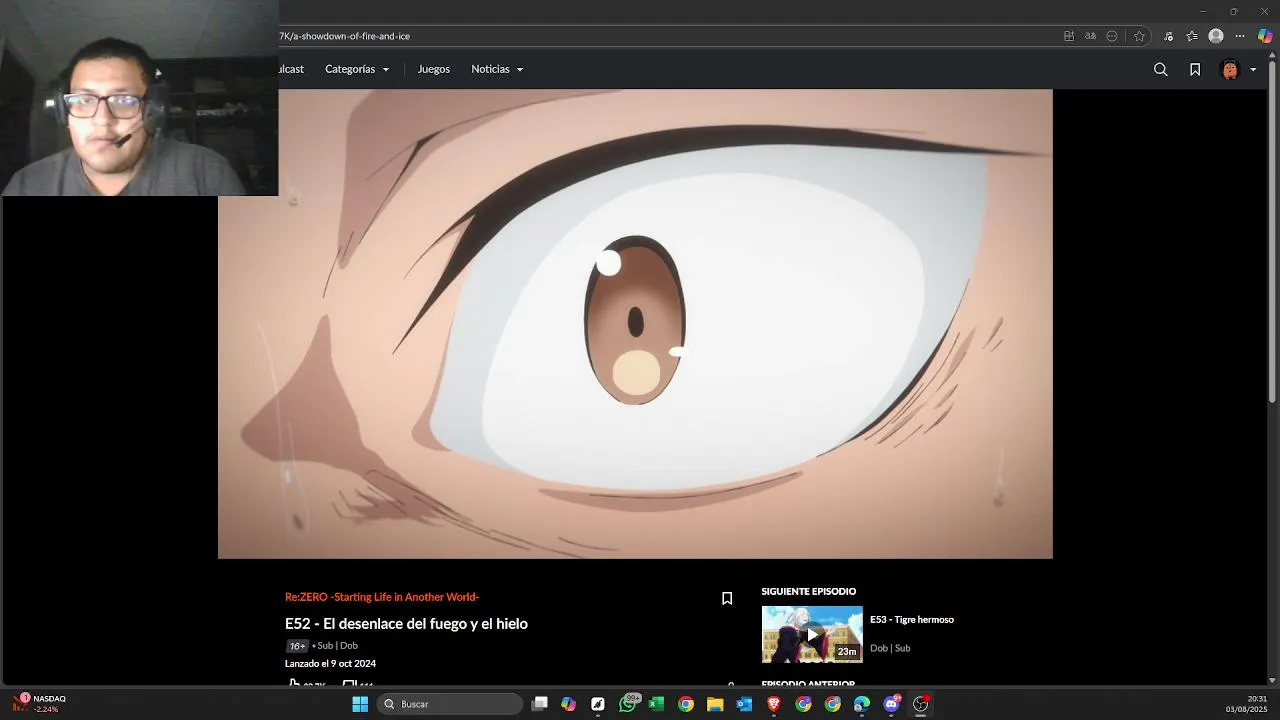Click the episode title E52 - El desenlace del fuego y el hielo
Image resolution: width=1280 pixels, height=720 pixels.
[406, 624]
